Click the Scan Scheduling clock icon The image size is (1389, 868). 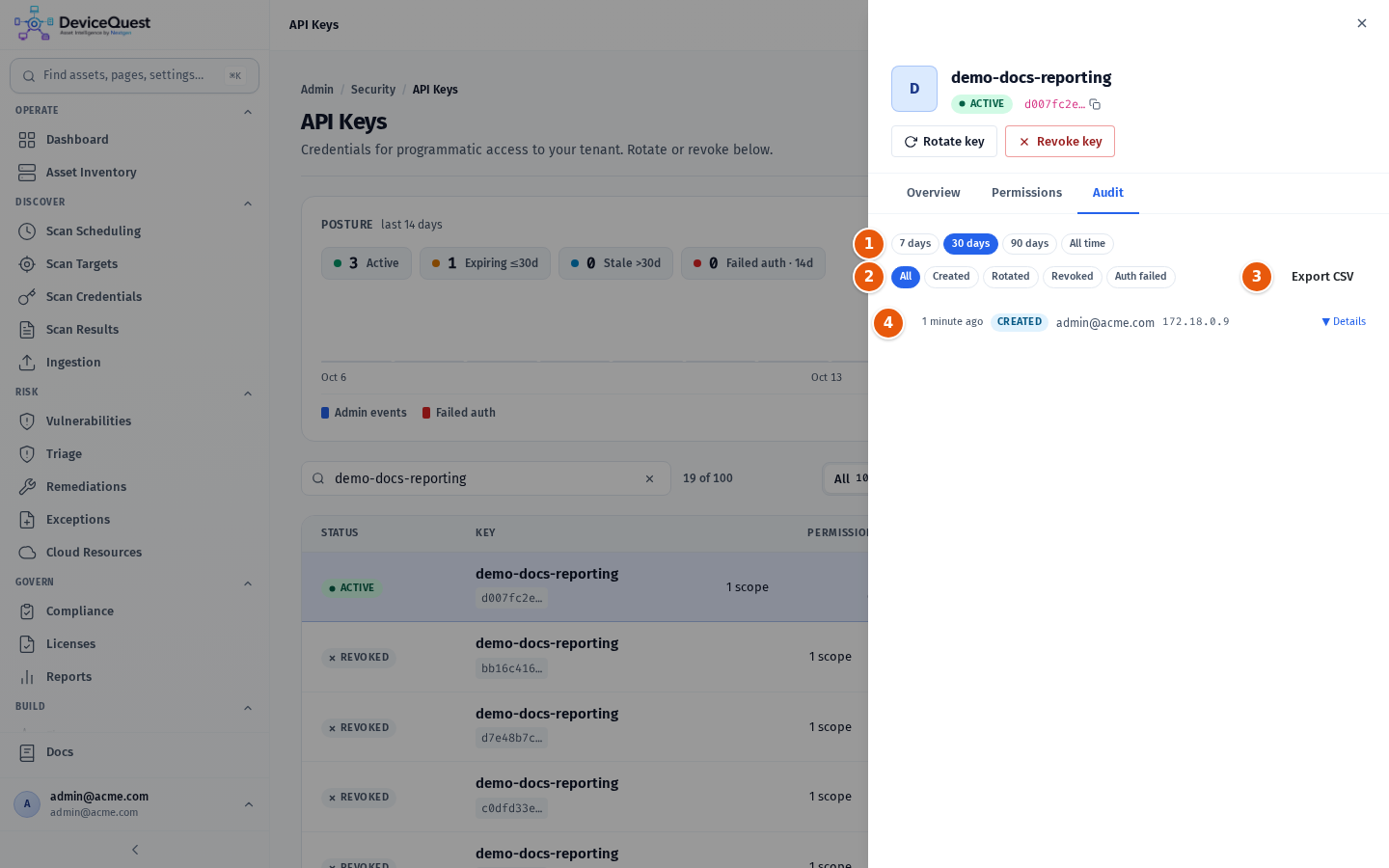pyautogui.click(x=27, y=231)
